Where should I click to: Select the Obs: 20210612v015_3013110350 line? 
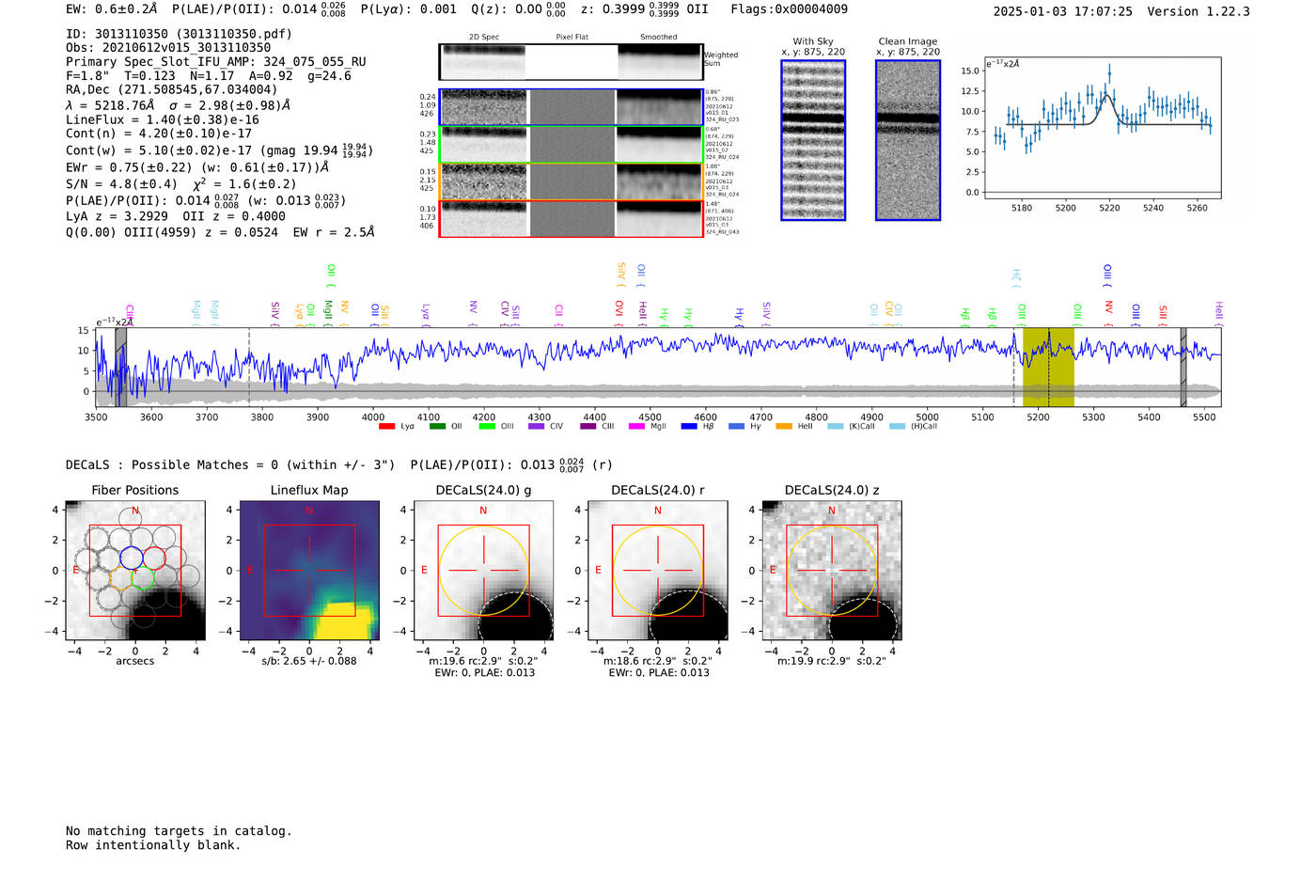(x=168, y=47)
